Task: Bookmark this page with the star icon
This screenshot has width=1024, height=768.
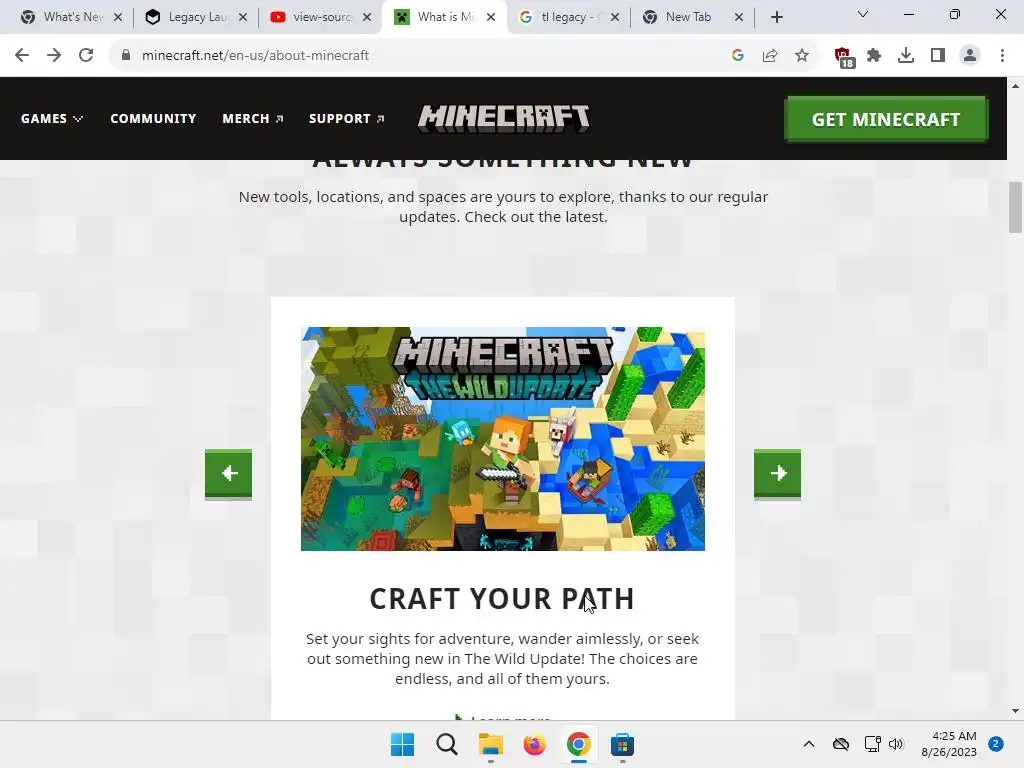Action: tap(802, 56)
